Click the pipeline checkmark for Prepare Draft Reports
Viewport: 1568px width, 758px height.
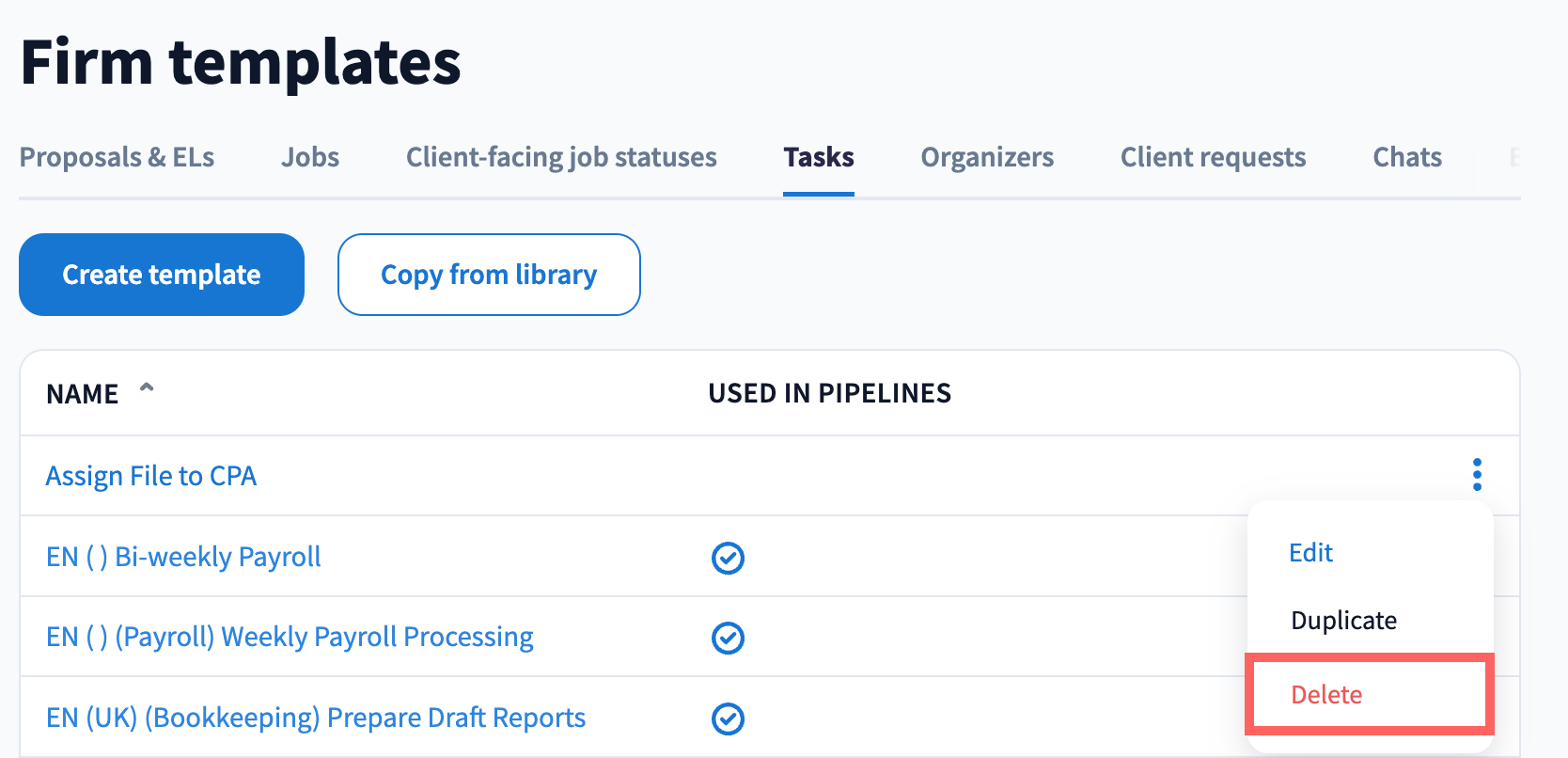pyautogui.click(x=728, y=719)
